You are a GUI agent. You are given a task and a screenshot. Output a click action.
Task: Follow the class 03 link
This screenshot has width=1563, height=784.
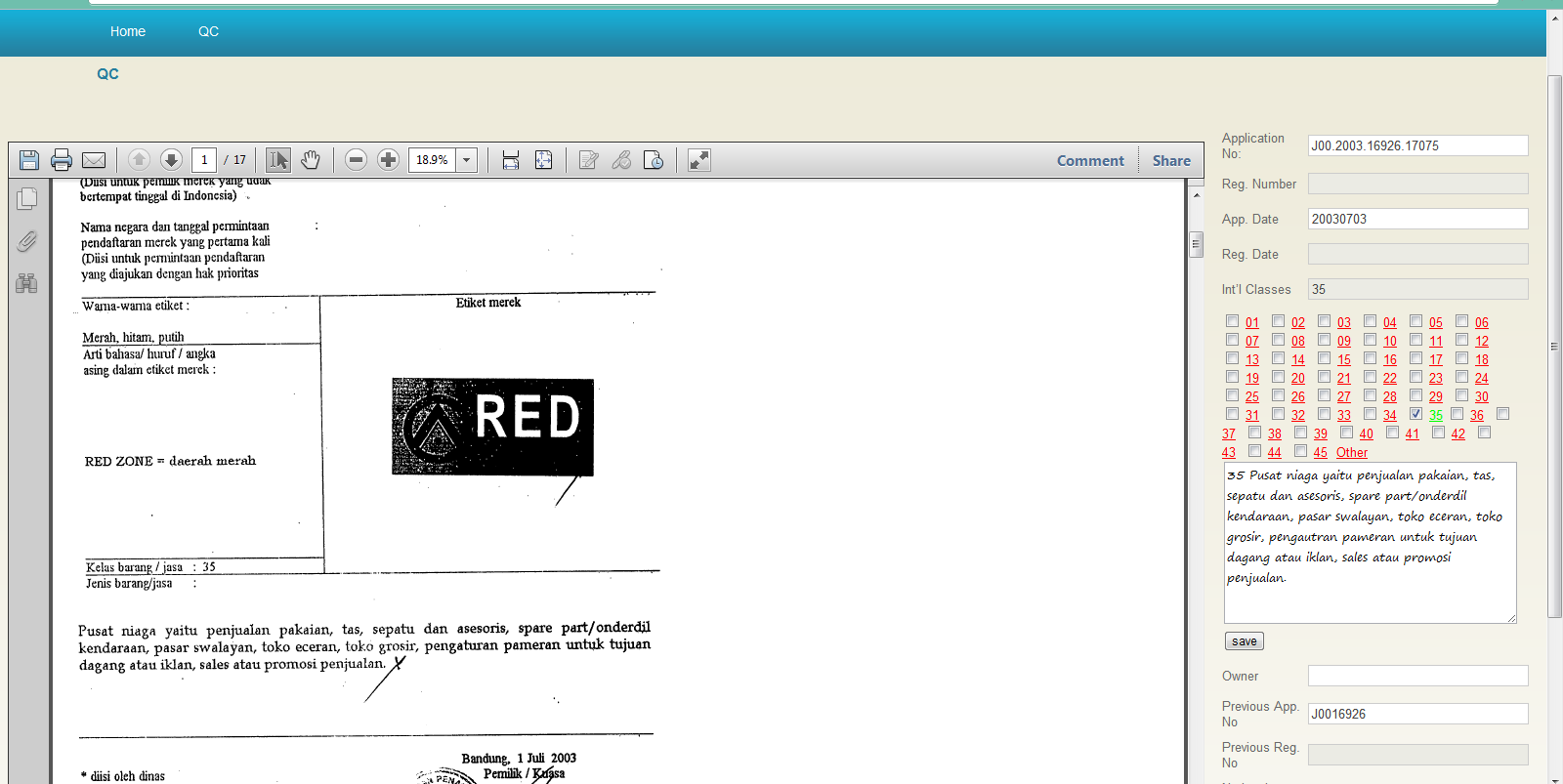(1344, 323)
